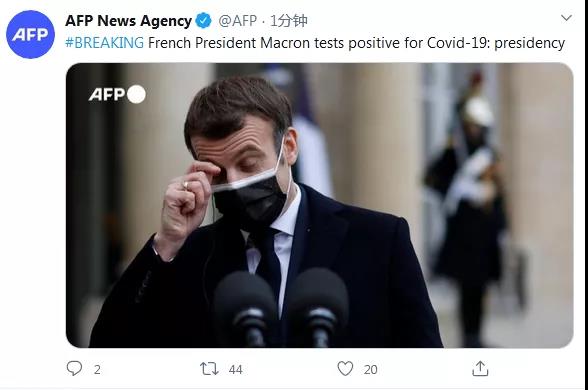
Task: Open AFP News Agency profile name
Action: [x=128, y=21]
